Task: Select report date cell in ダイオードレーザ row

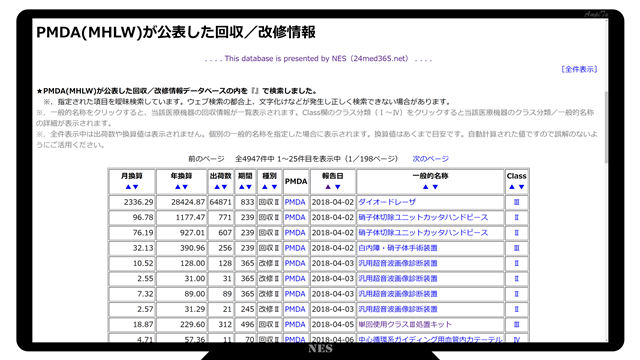Action: click(333, 202)
